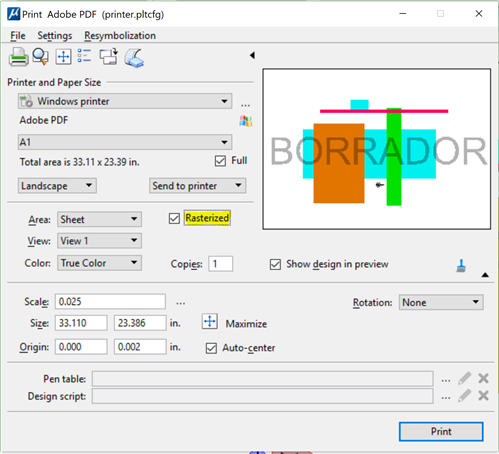This screenshot has width=499, height=454.
Task: Toggle Show design in preview
Action: click(275, 265)
